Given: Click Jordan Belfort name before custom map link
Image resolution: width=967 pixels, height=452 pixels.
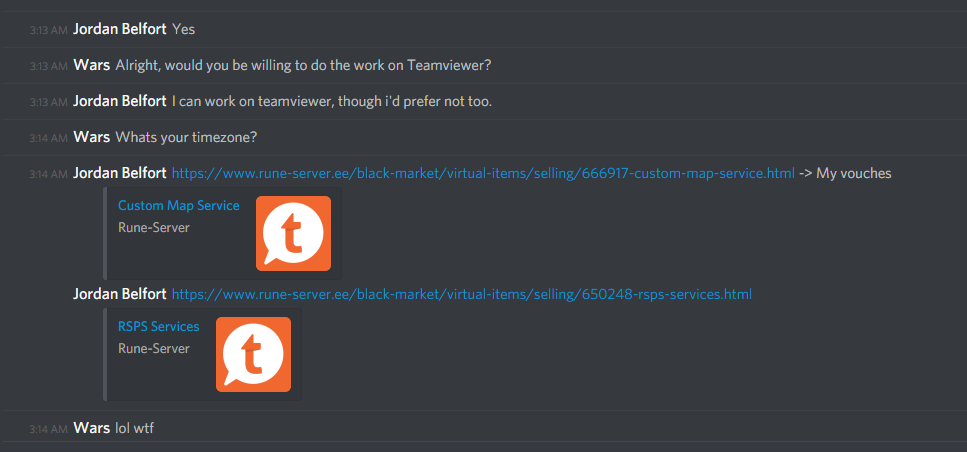Looking at the screenshot, I should pos(120,174).
